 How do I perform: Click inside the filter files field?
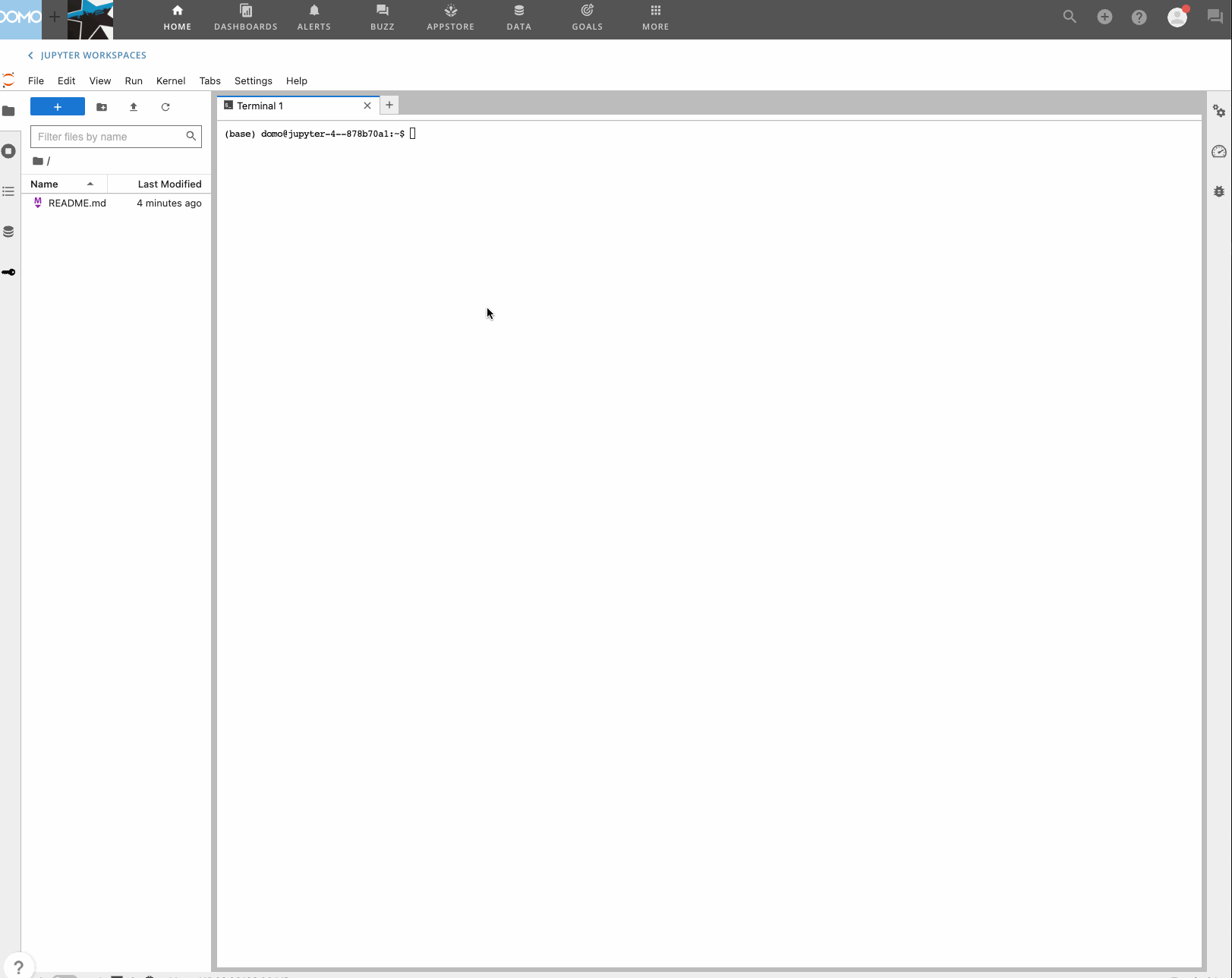coord(106,137)
